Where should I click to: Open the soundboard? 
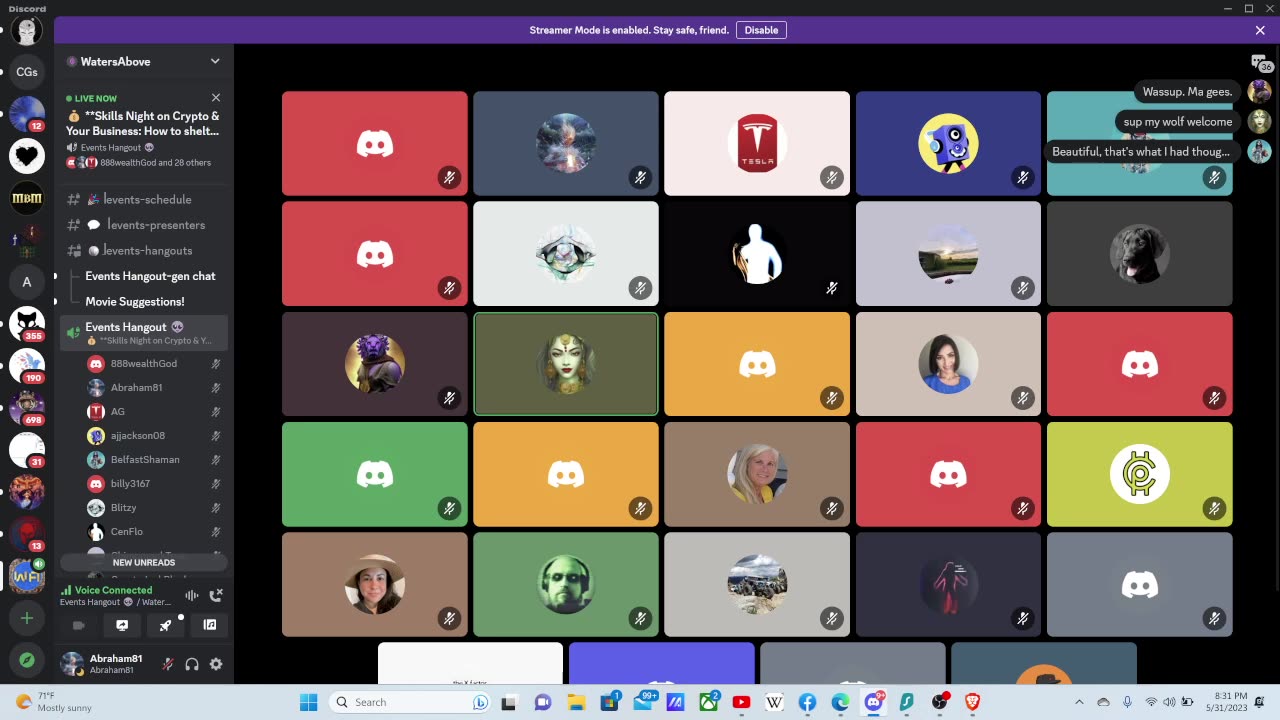(x=210, y=625)
